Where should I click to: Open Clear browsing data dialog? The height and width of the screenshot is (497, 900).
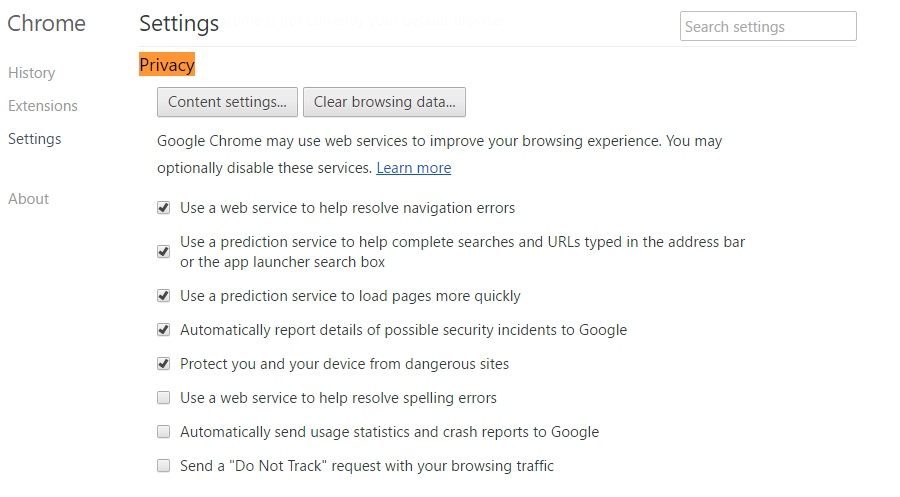pos(385,102)
